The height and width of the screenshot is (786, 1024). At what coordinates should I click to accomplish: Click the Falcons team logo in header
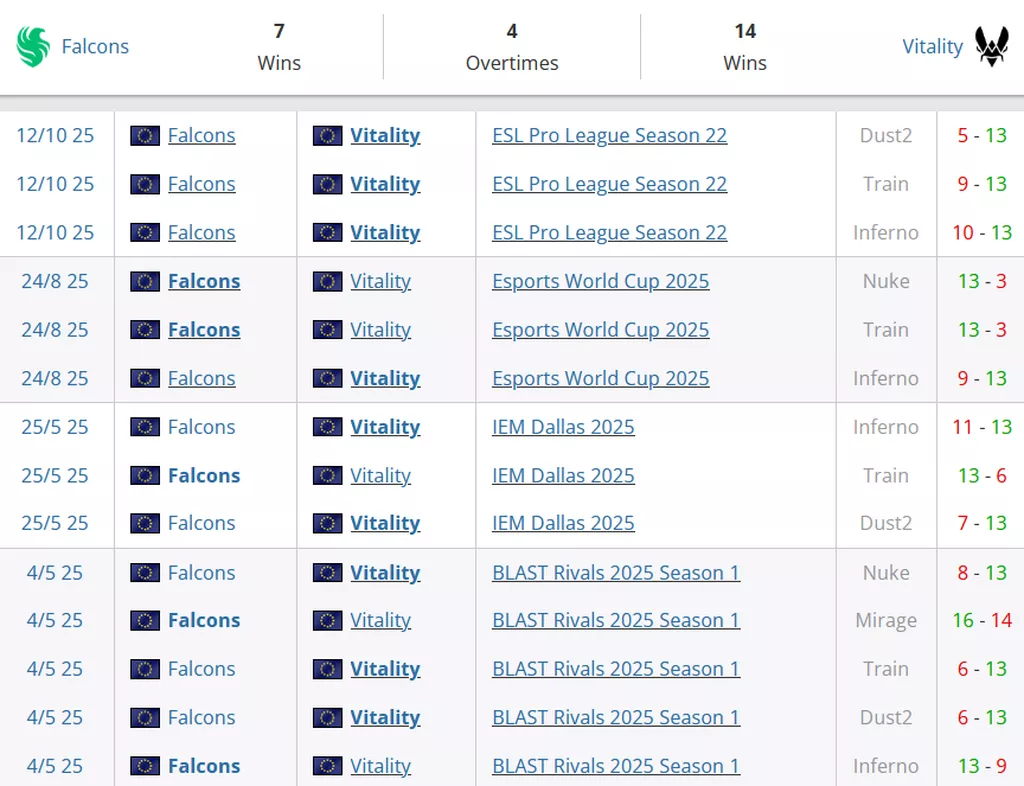point(33,47)
